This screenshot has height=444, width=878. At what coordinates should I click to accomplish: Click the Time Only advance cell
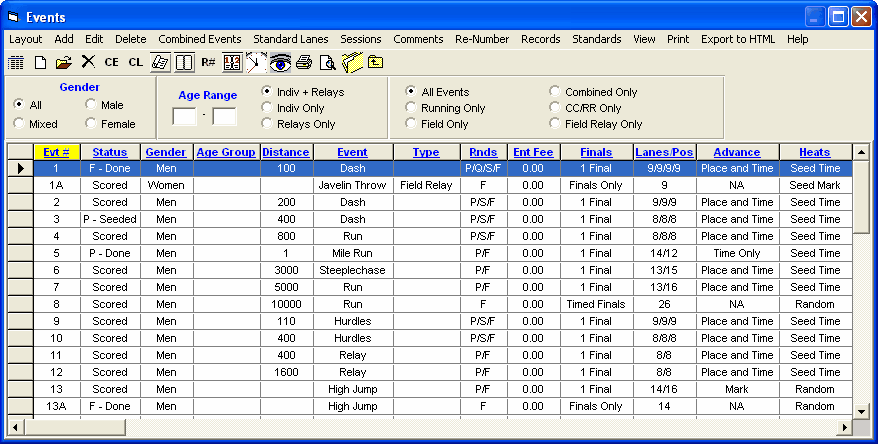(737, 253)
